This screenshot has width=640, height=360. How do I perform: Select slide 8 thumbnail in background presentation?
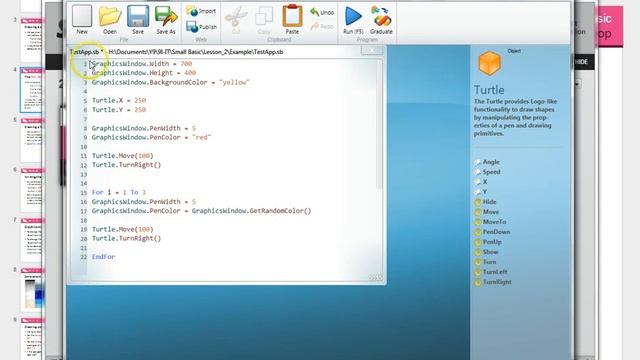[31, 289]
